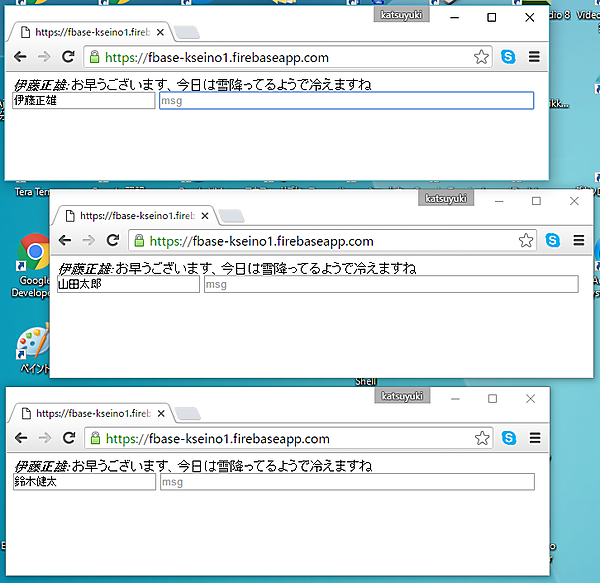This screenshot has height=583, width=600.
Task: Click name field containing 鈴木健太
Action: 84,482
